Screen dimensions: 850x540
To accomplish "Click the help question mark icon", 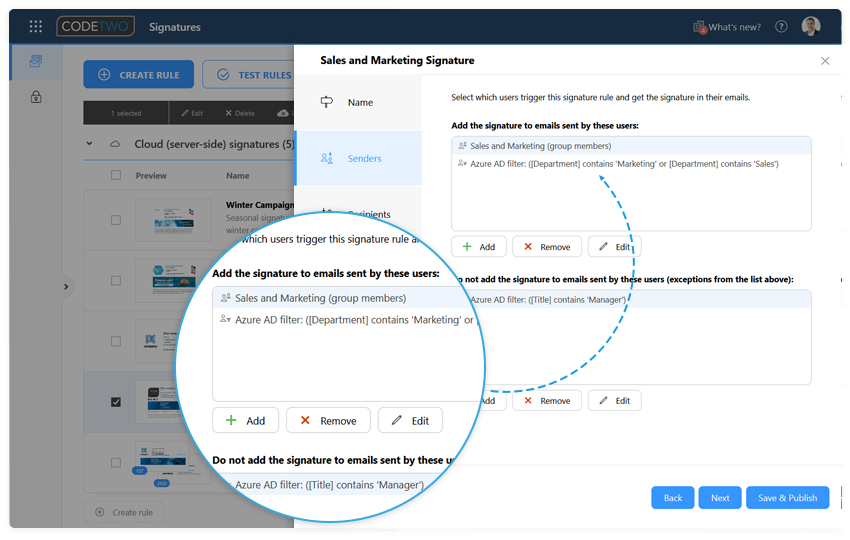I will 781,27.
